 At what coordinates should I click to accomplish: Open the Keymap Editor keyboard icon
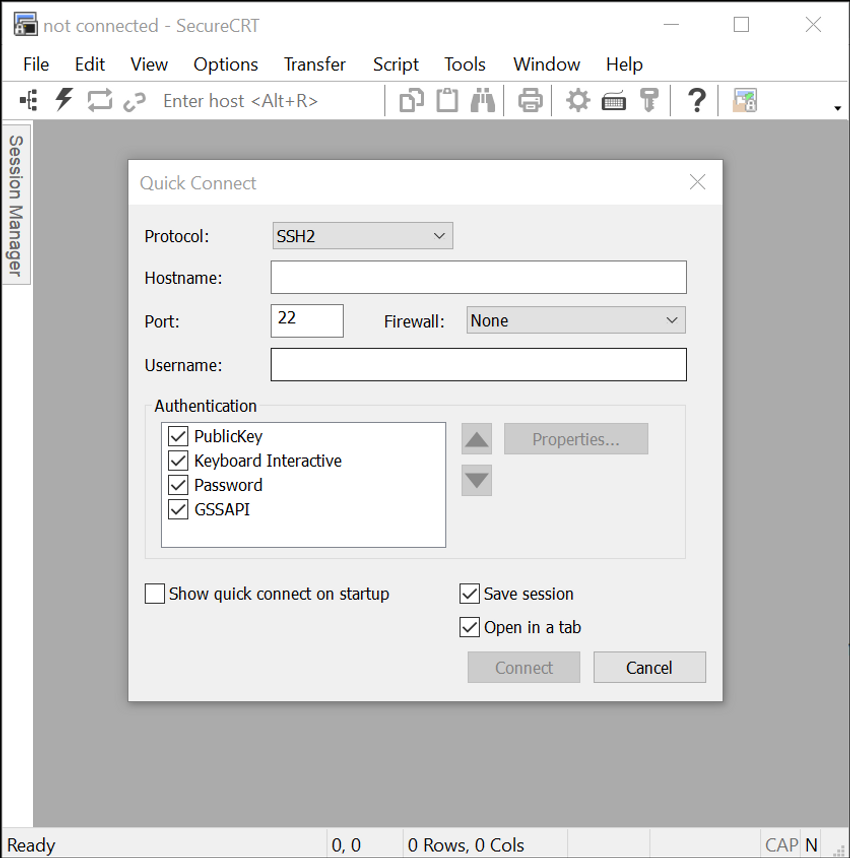click(614, 102)
